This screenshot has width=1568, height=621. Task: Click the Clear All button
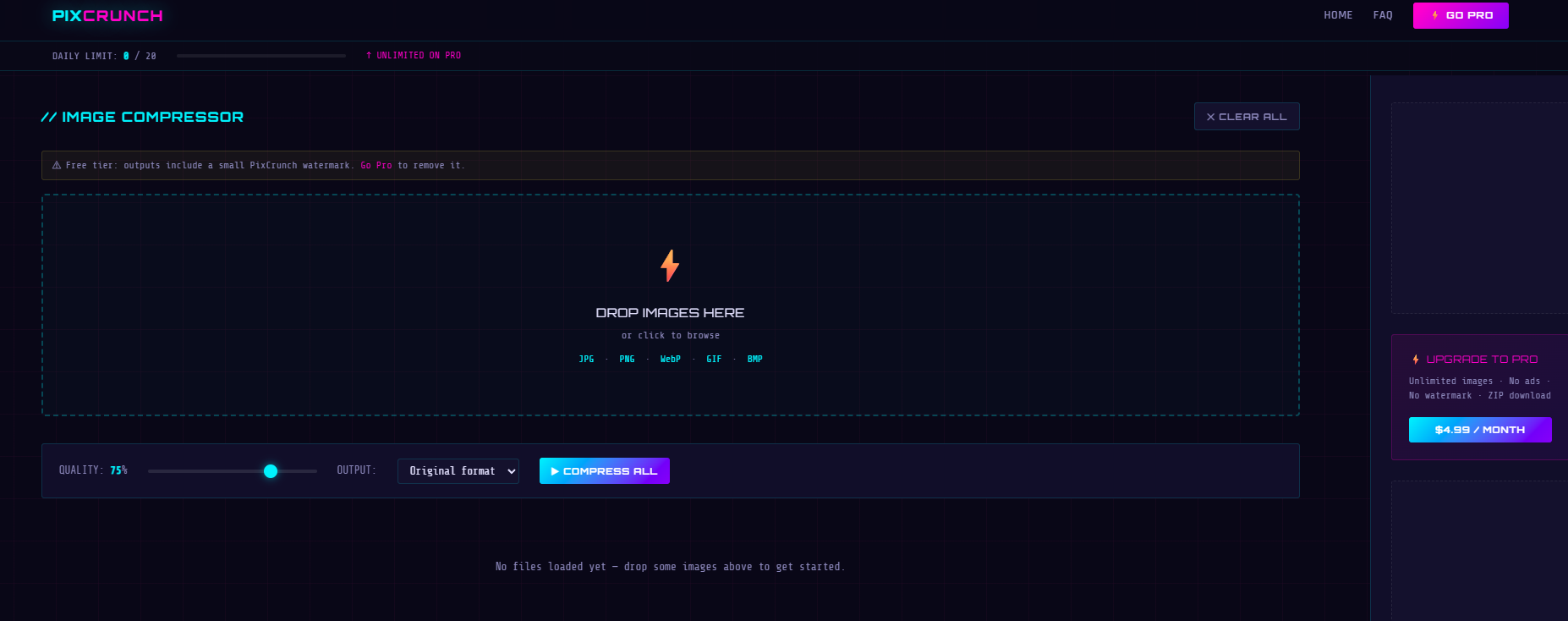1247,117
